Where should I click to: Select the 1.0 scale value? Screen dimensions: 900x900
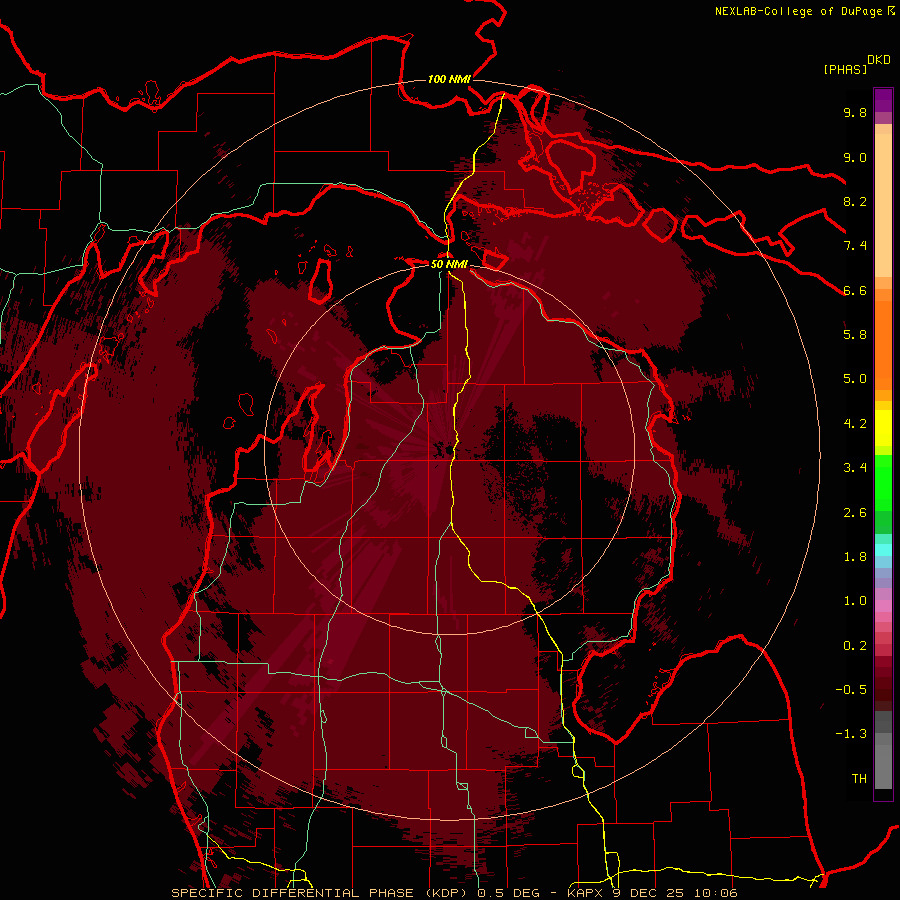855,601
